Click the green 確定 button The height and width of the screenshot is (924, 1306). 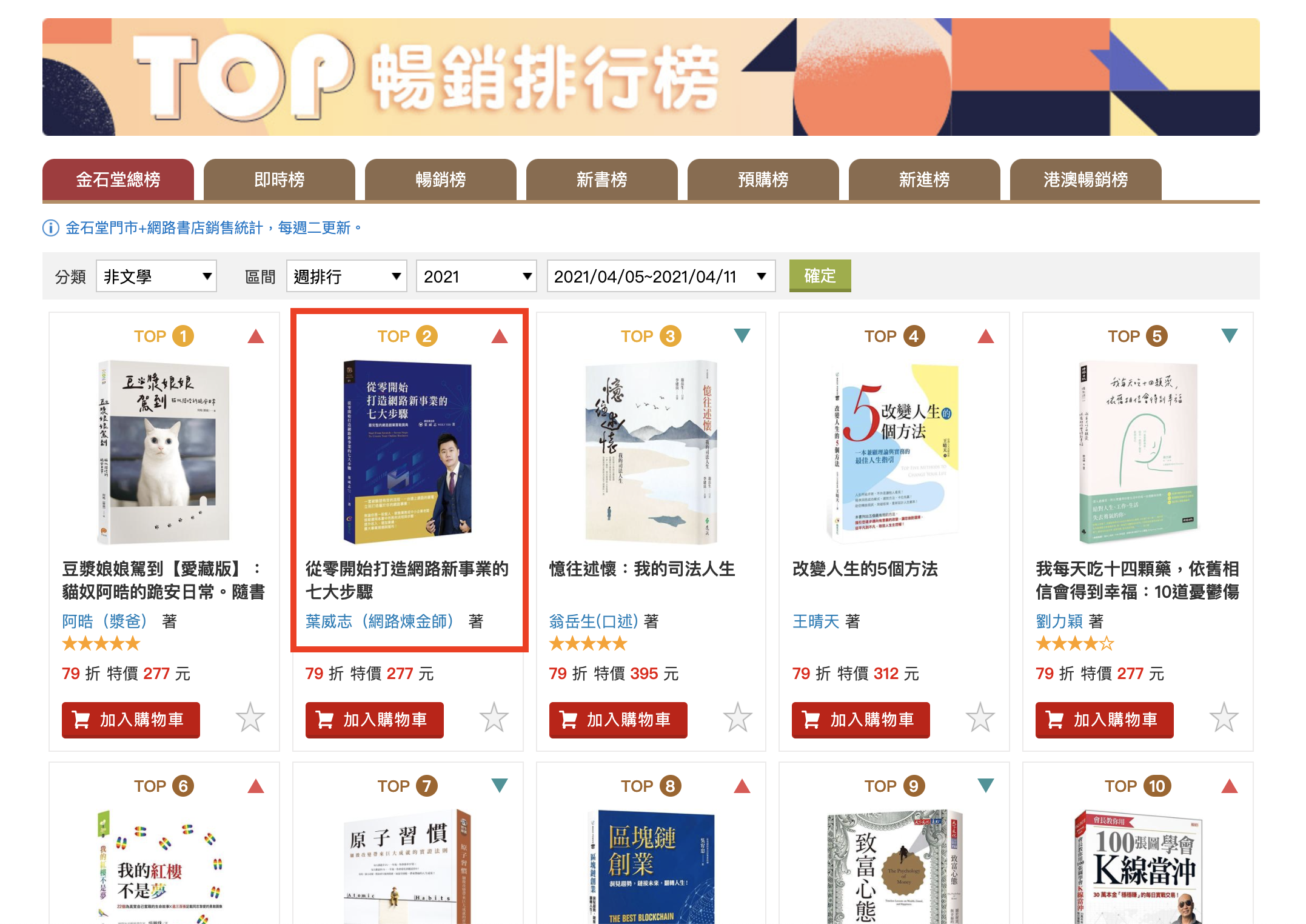click(x=820, y=276)
